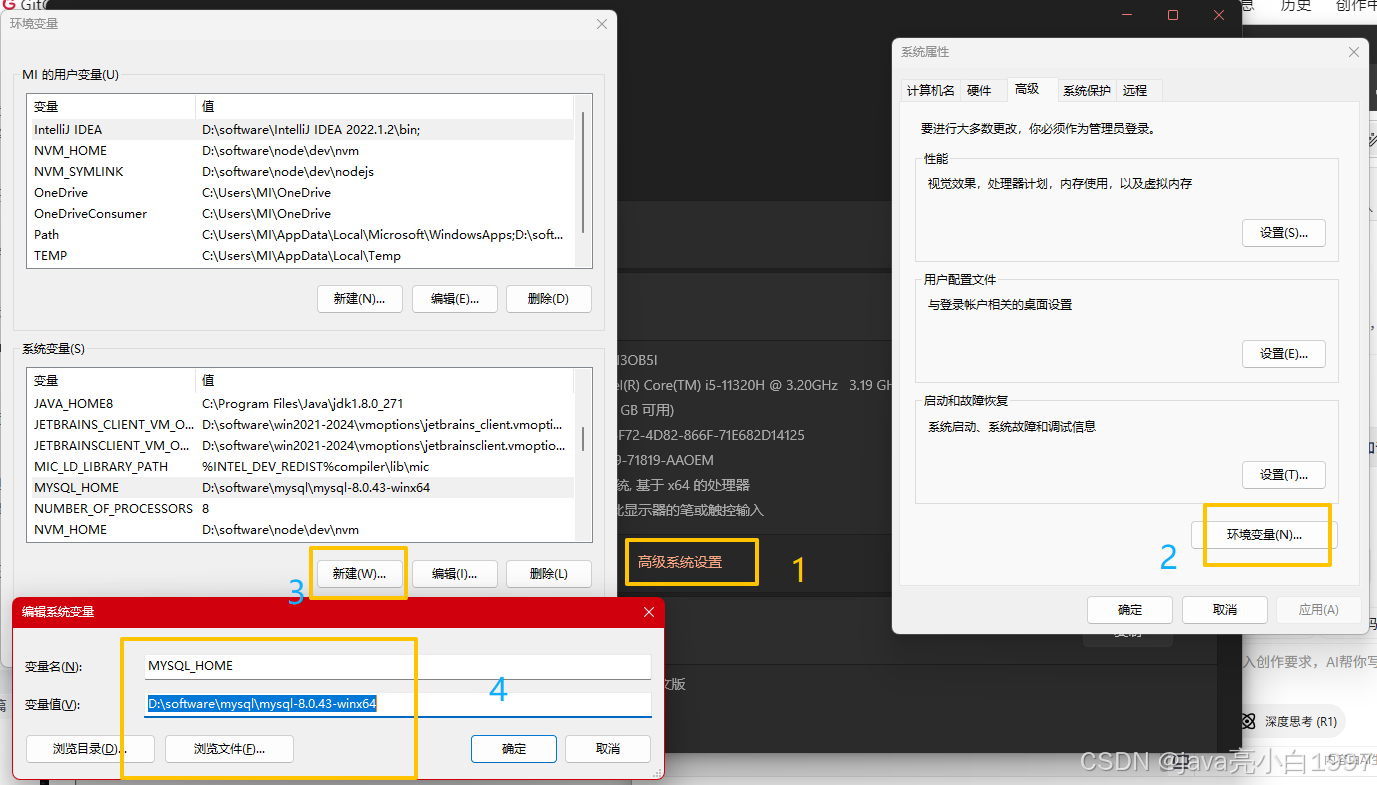Select the NVM_HOME user variable row
The image size is (1377, 785).
(x=300, y=151)
